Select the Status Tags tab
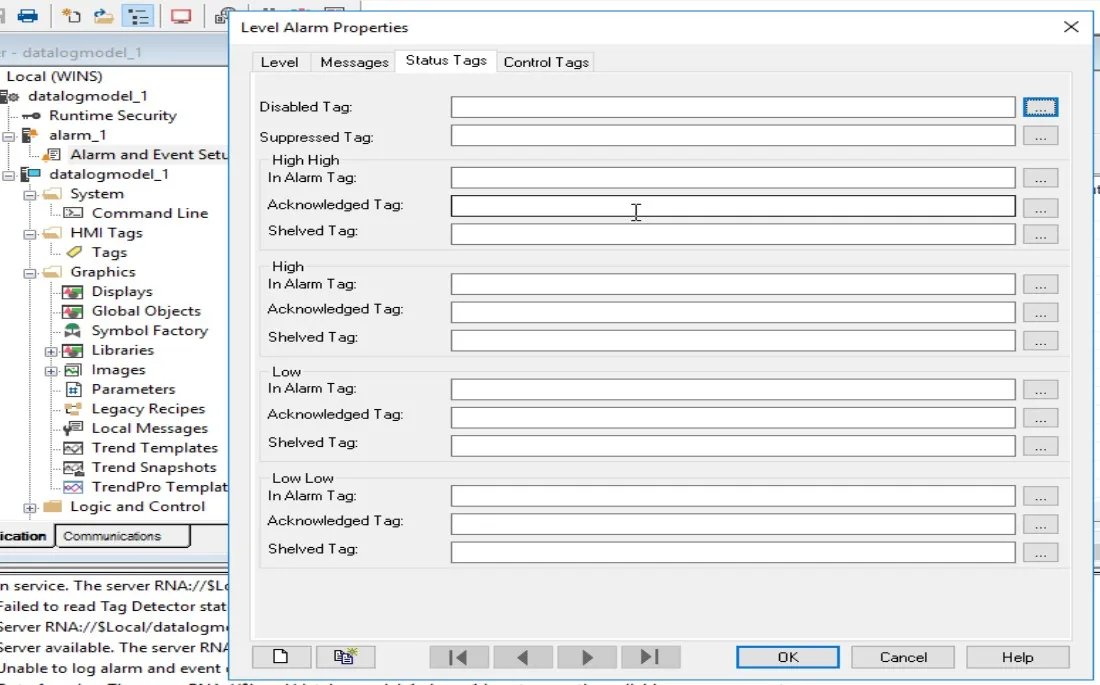 point(446,60)
